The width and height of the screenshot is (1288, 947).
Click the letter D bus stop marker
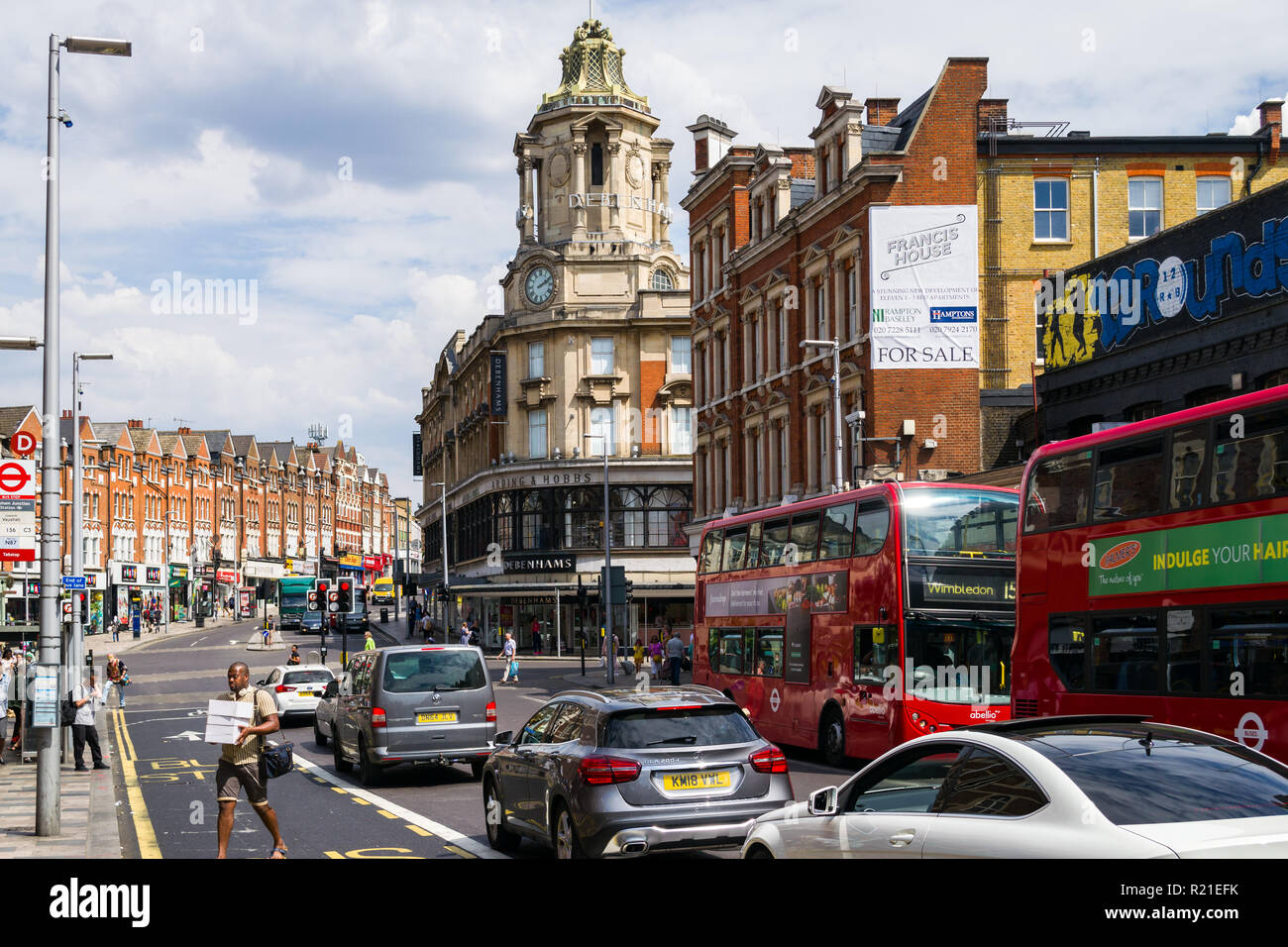pos(23,443)
